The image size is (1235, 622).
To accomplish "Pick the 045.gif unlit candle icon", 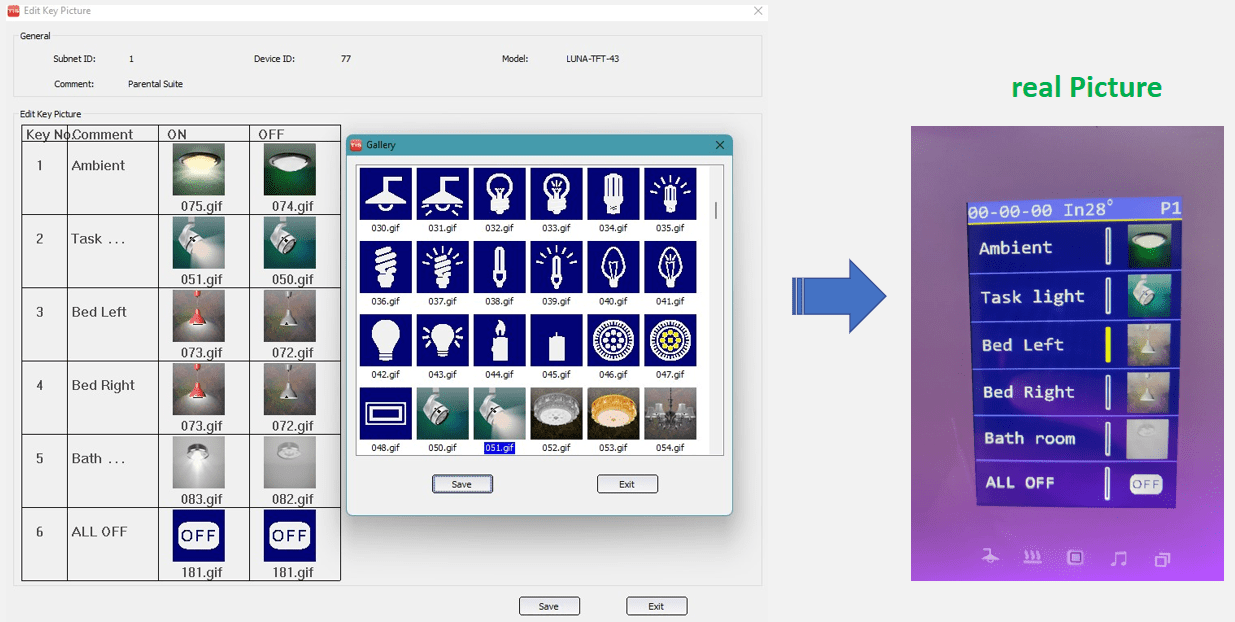I will (x=556, y=340).
